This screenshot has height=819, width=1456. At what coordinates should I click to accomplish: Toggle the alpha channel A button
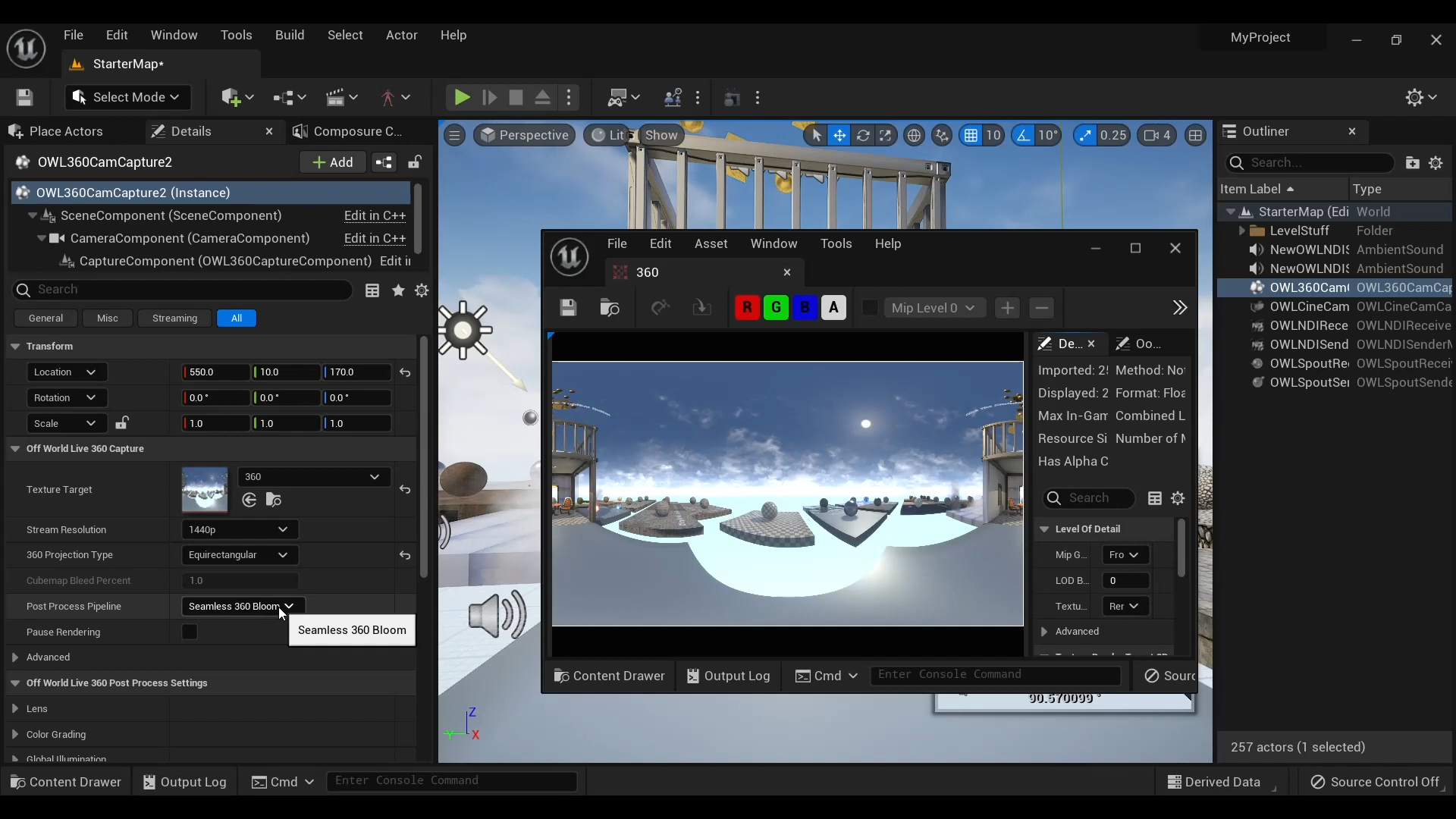833,308
